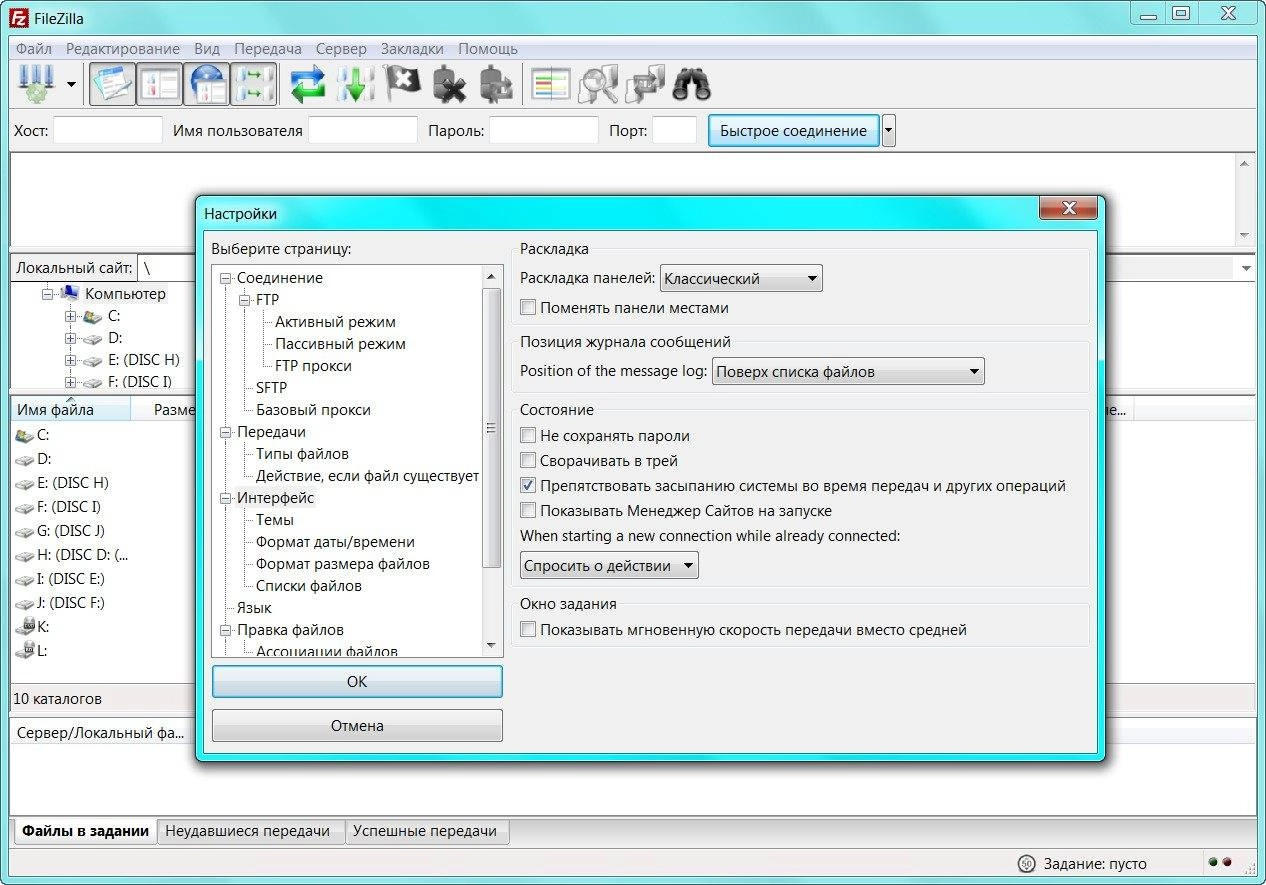Screen dimensions: 1266x885
Task: Toggle synchronized browsing icon
Action: point(644,84)
